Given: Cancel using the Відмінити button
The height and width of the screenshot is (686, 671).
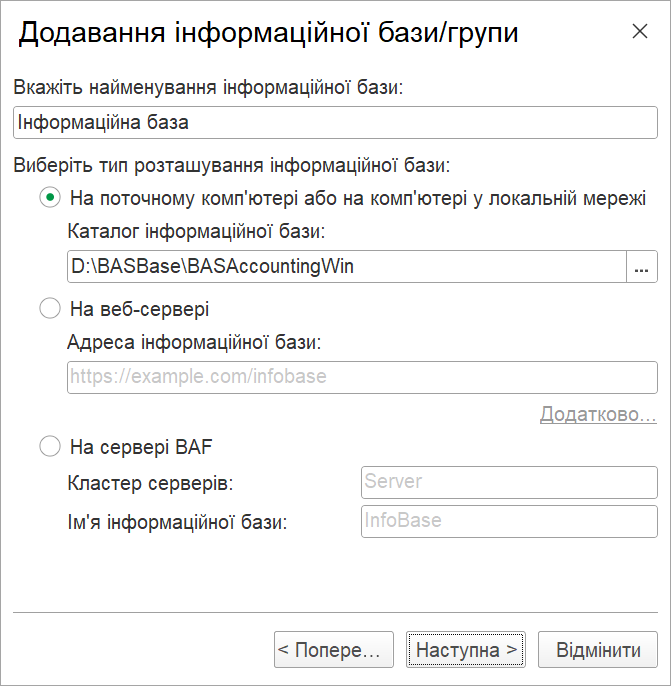Looking at the screenshot, I should pyautogui.click(x=598, y=650).
